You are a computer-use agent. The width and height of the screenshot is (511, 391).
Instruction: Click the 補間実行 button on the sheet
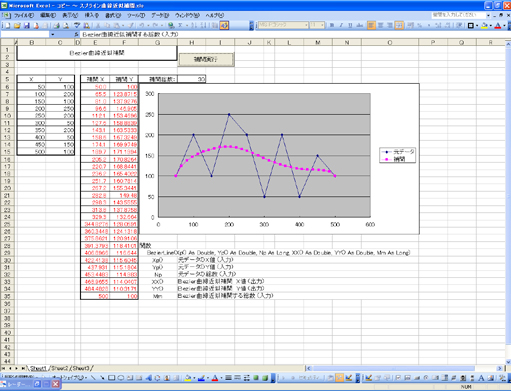point(206,59)
